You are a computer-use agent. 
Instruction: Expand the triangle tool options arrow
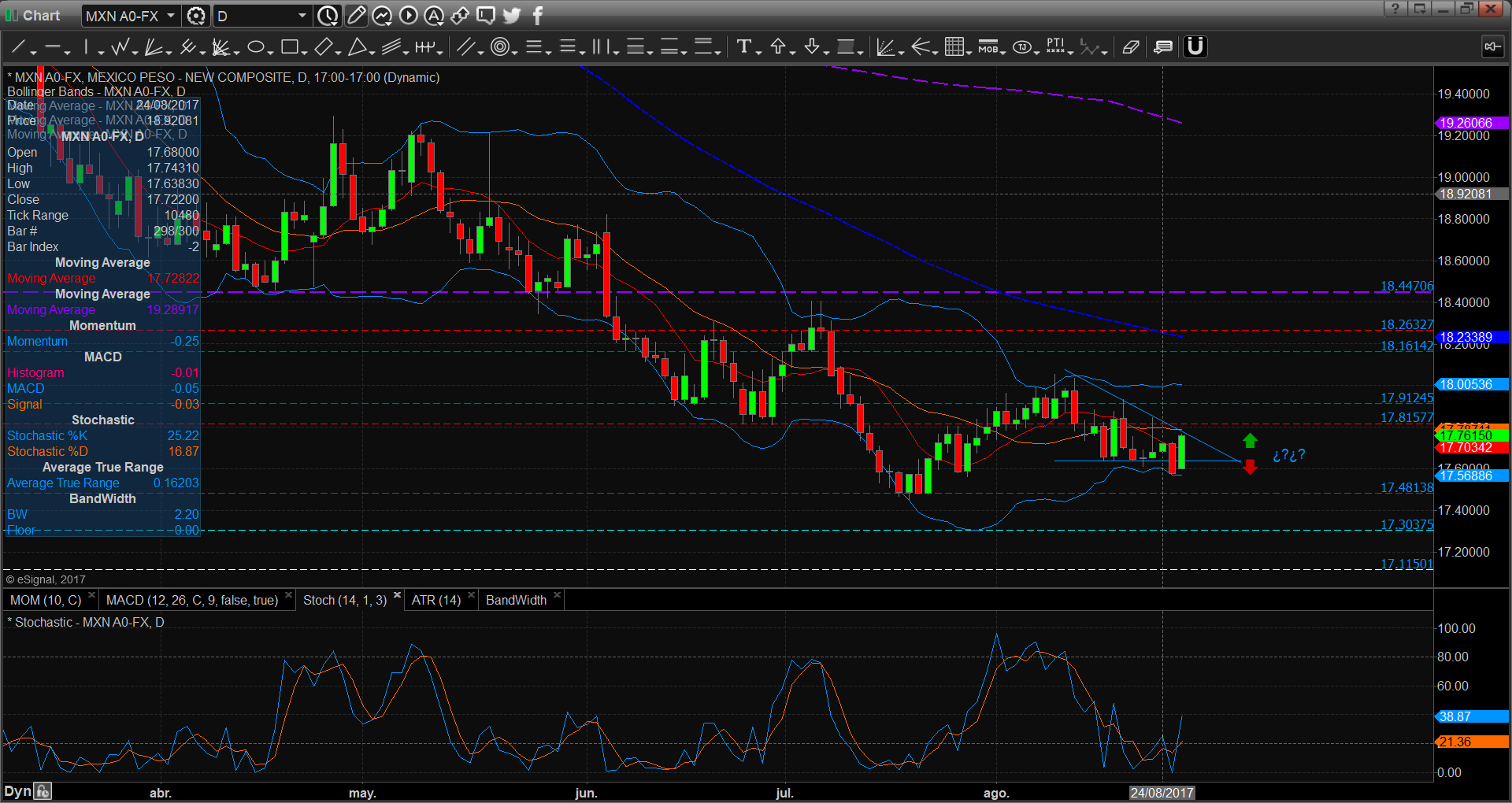tap(372, 53)
